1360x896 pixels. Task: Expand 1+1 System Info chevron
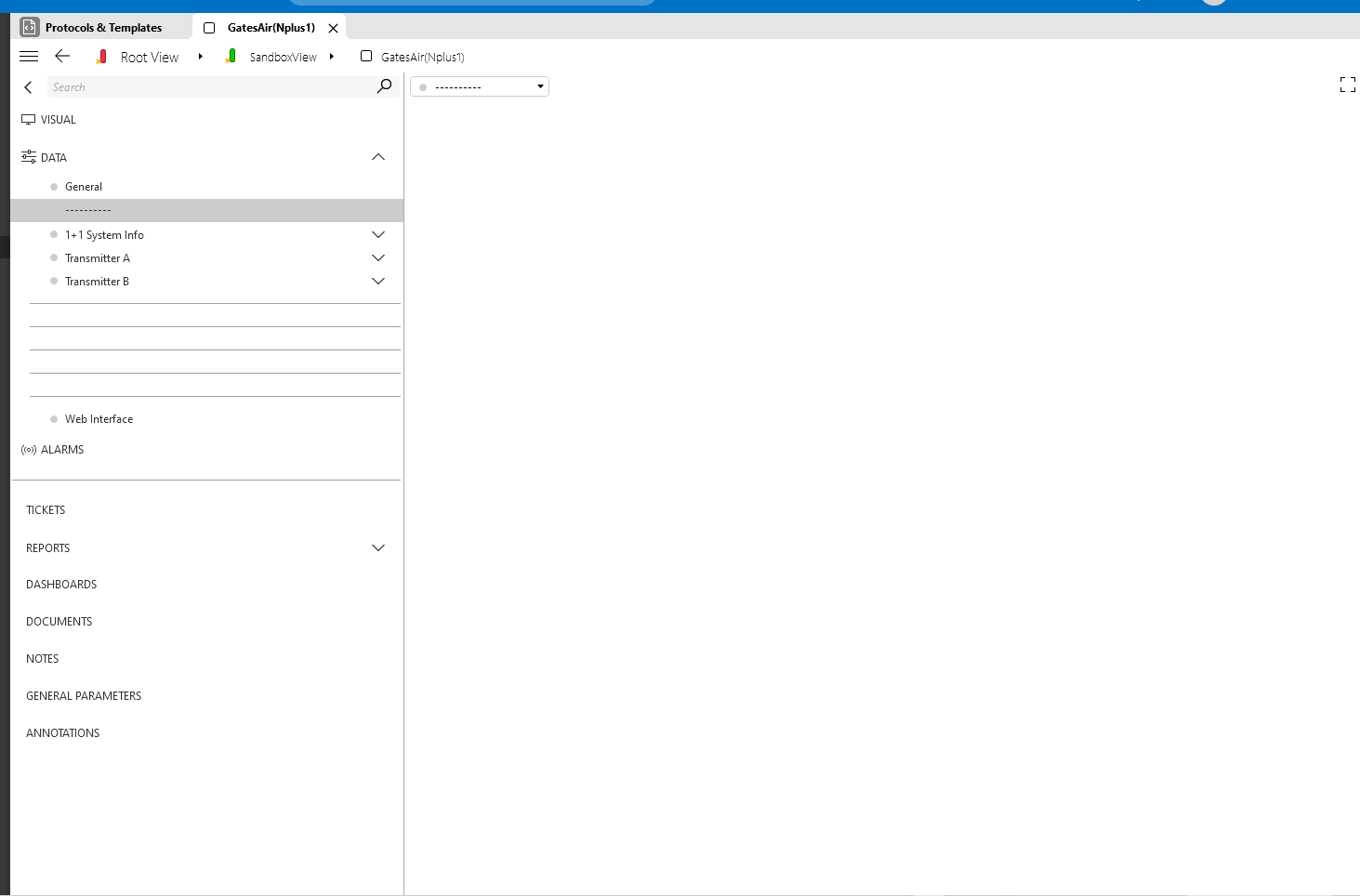[378, 235]
